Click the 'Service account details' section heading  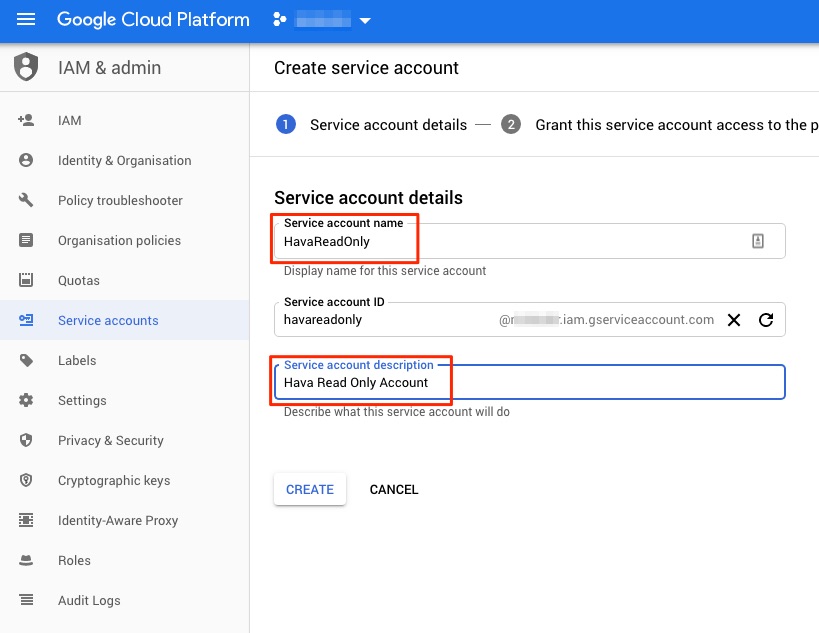(368, 198)
